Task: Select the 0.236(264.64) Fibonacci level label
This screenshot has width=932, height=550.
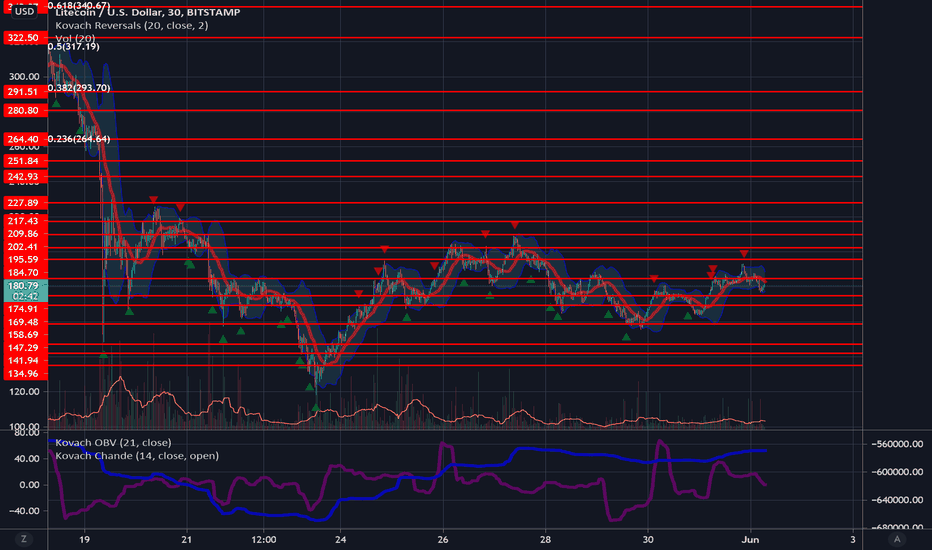Action: click(78, 139)
